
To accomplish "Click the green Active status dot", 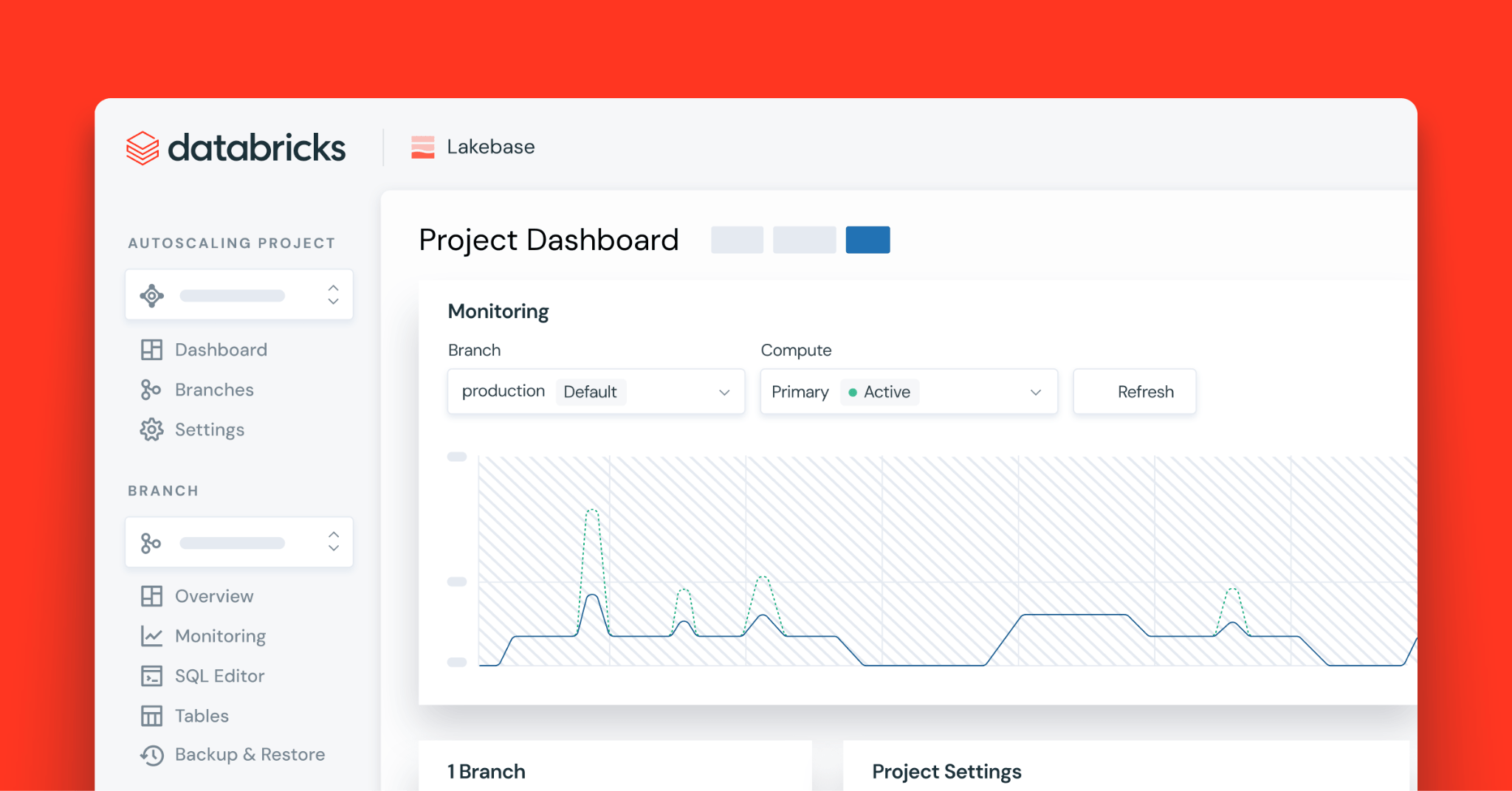I will coord(853,393).
